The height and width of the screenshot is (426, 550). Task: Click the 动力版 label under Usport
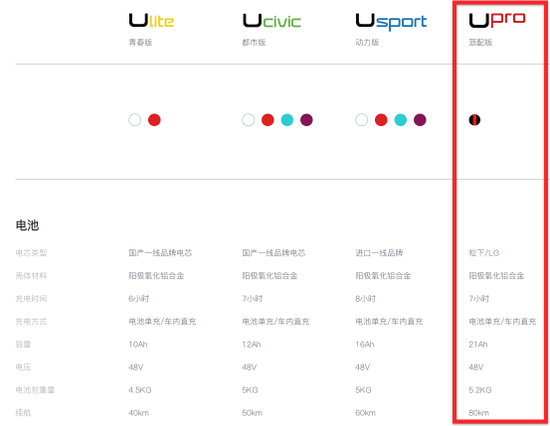pyautogui.click(x=367, y=42)
